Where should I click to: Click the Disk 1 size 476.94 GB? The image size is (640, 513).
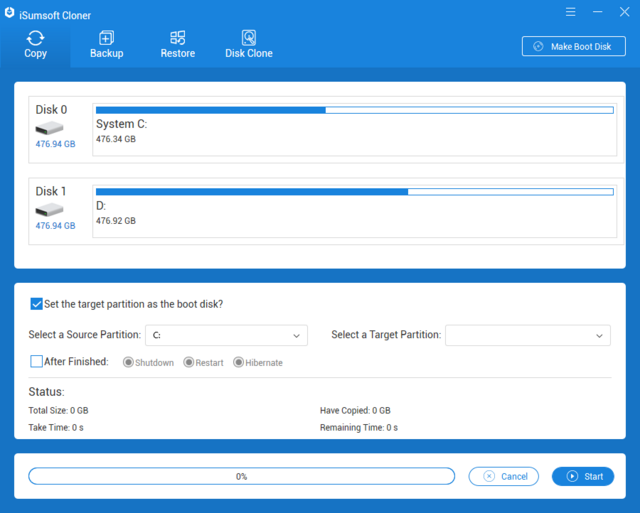click(56, 226)
